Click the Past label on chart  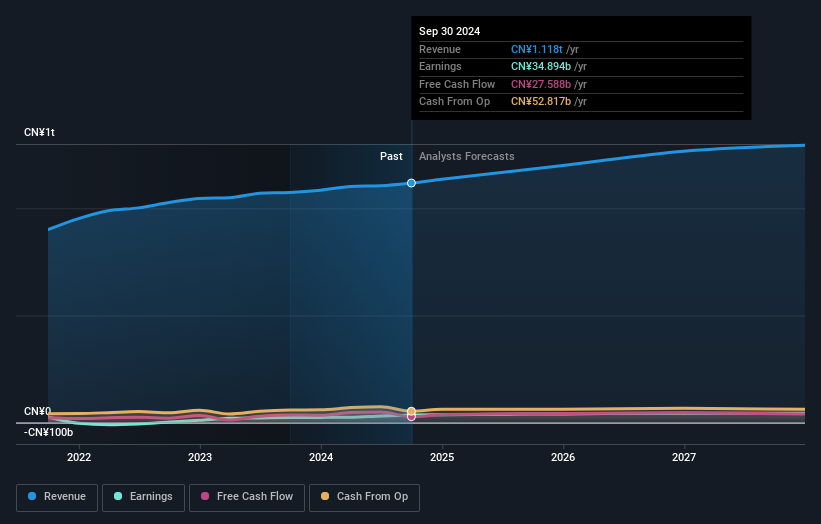click(x=391, y=157)
